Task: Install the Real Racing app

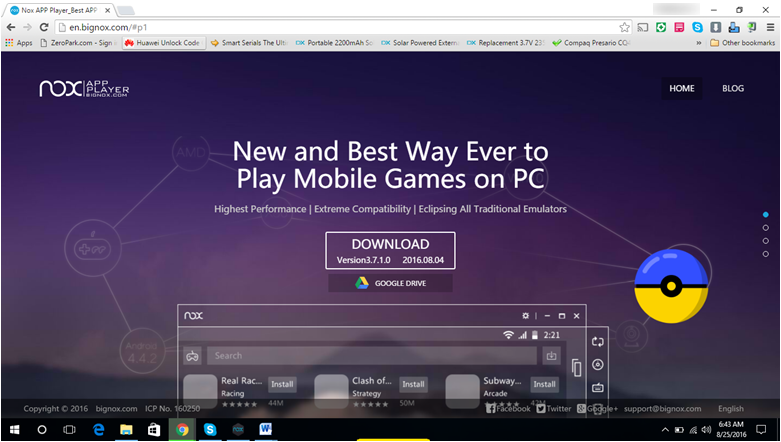Action: click(x=282, y=384)
